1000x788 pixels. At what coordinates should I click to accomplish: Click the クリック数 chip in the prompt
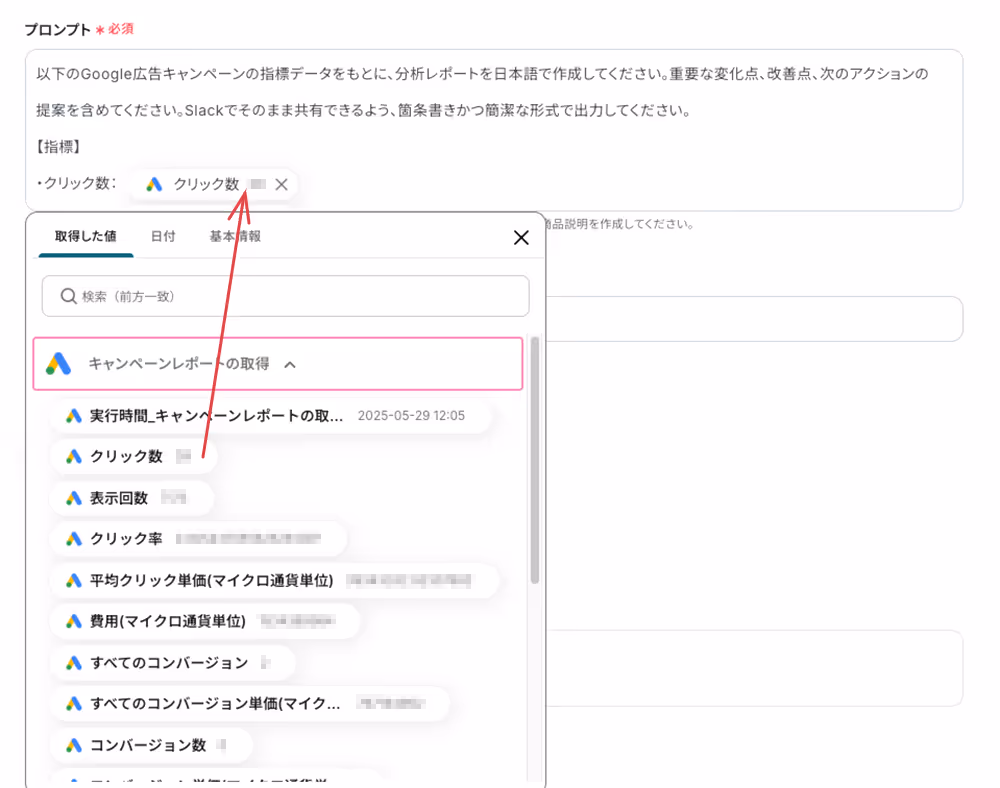click(x=214, y=185)
